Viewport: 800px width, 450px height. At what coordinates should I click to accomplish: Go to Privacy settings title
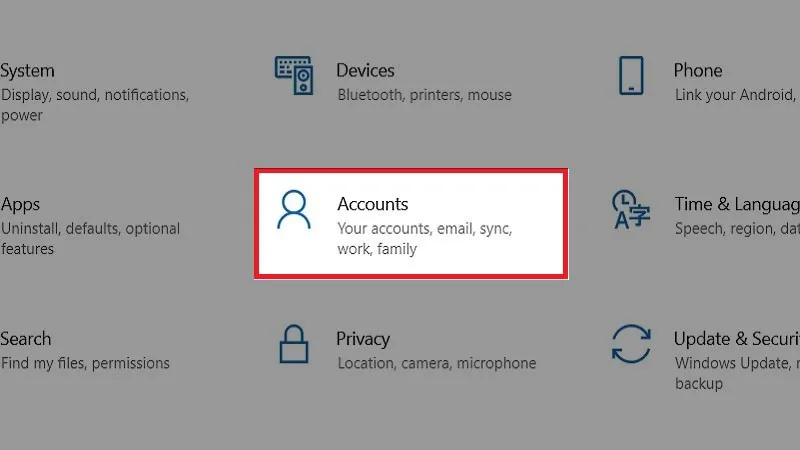click(x=363, y=339)
